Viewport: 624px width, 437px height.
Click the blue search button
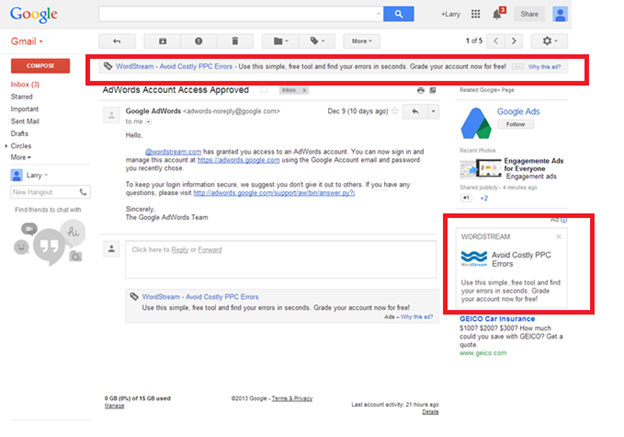click(398, 14)
